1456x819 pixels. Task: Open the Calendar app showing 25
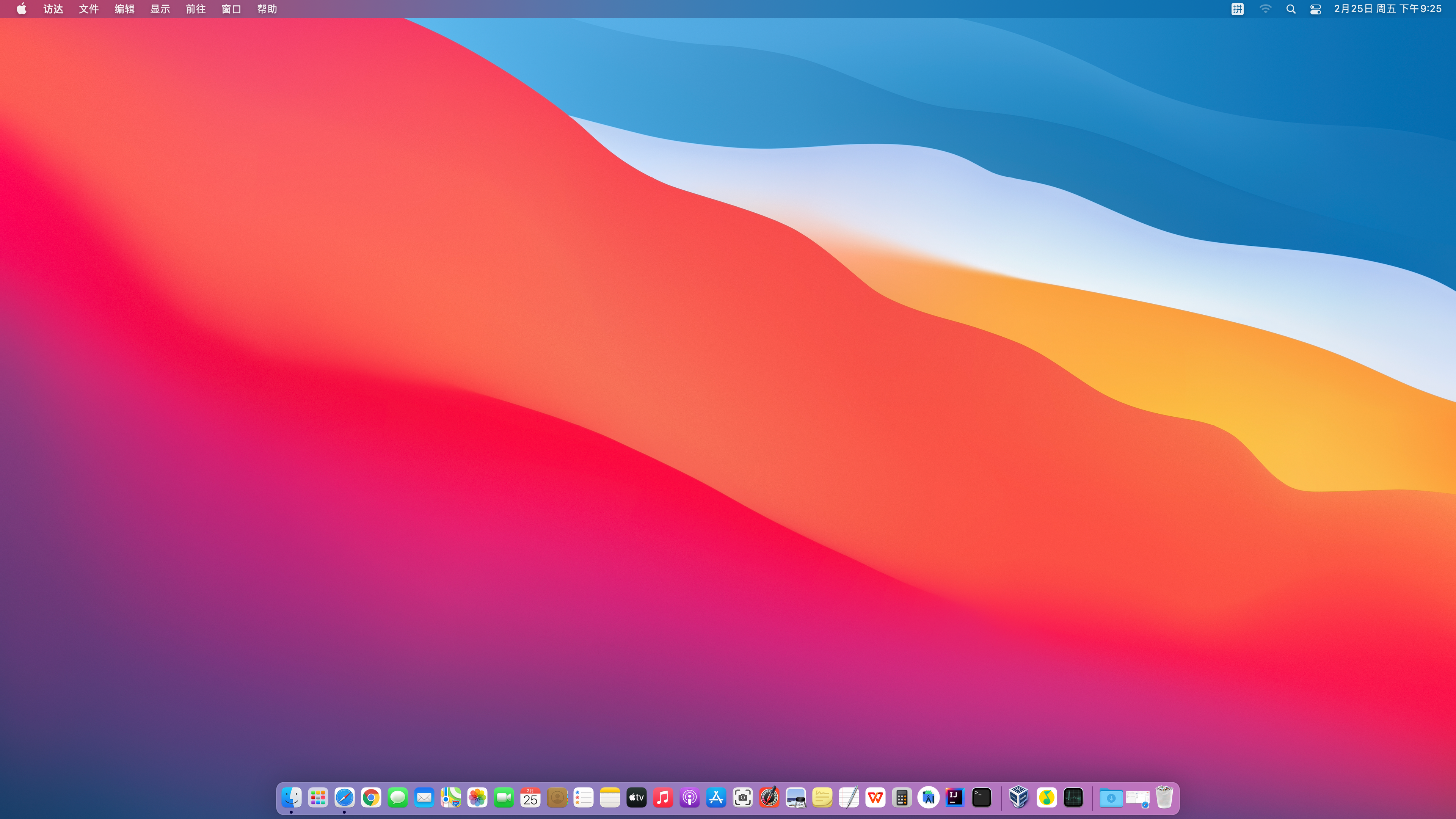[x=530, y=797]
